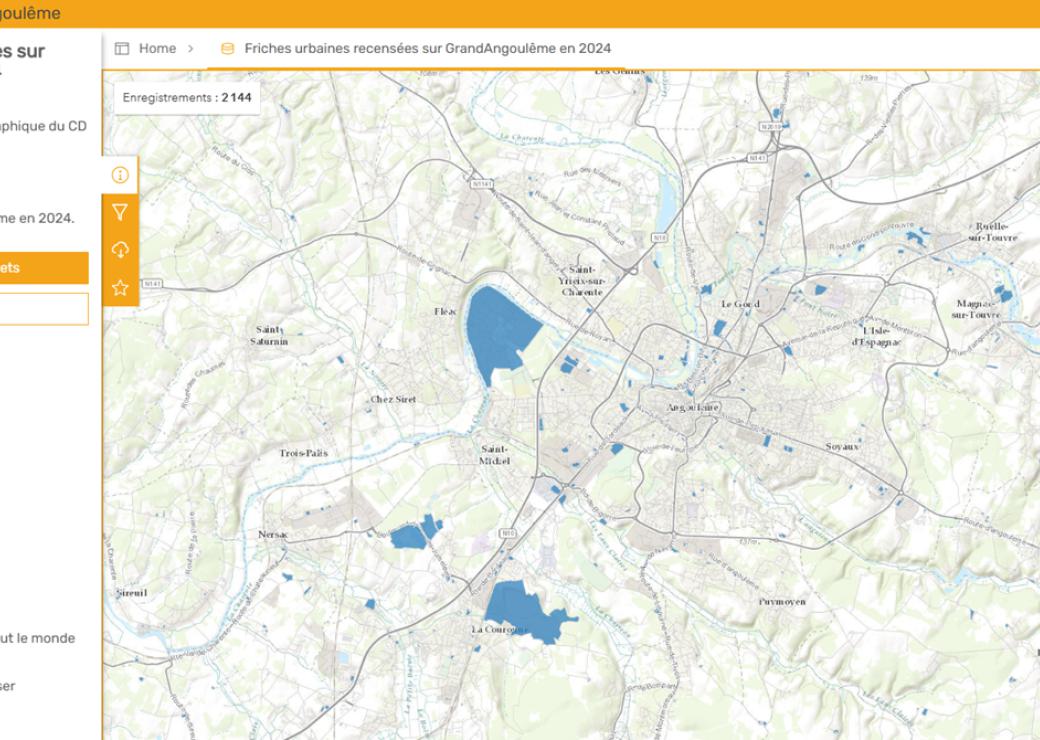Click the star favorite icon
The image size is (1040, 740).
pyautogui.click(x=120, y=288)
